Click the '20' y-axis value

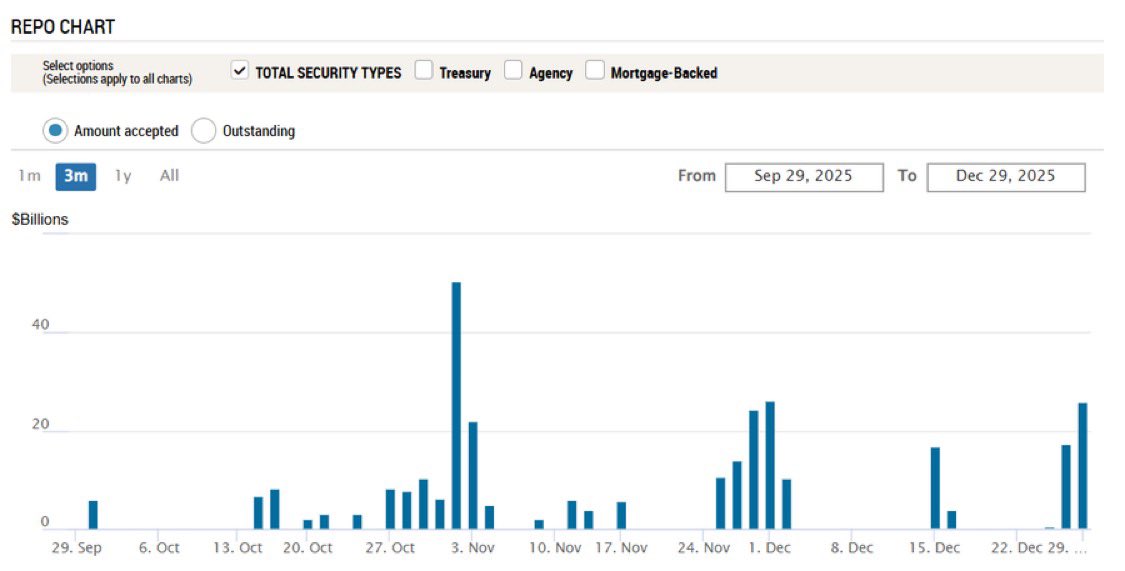tap(40, 425)
